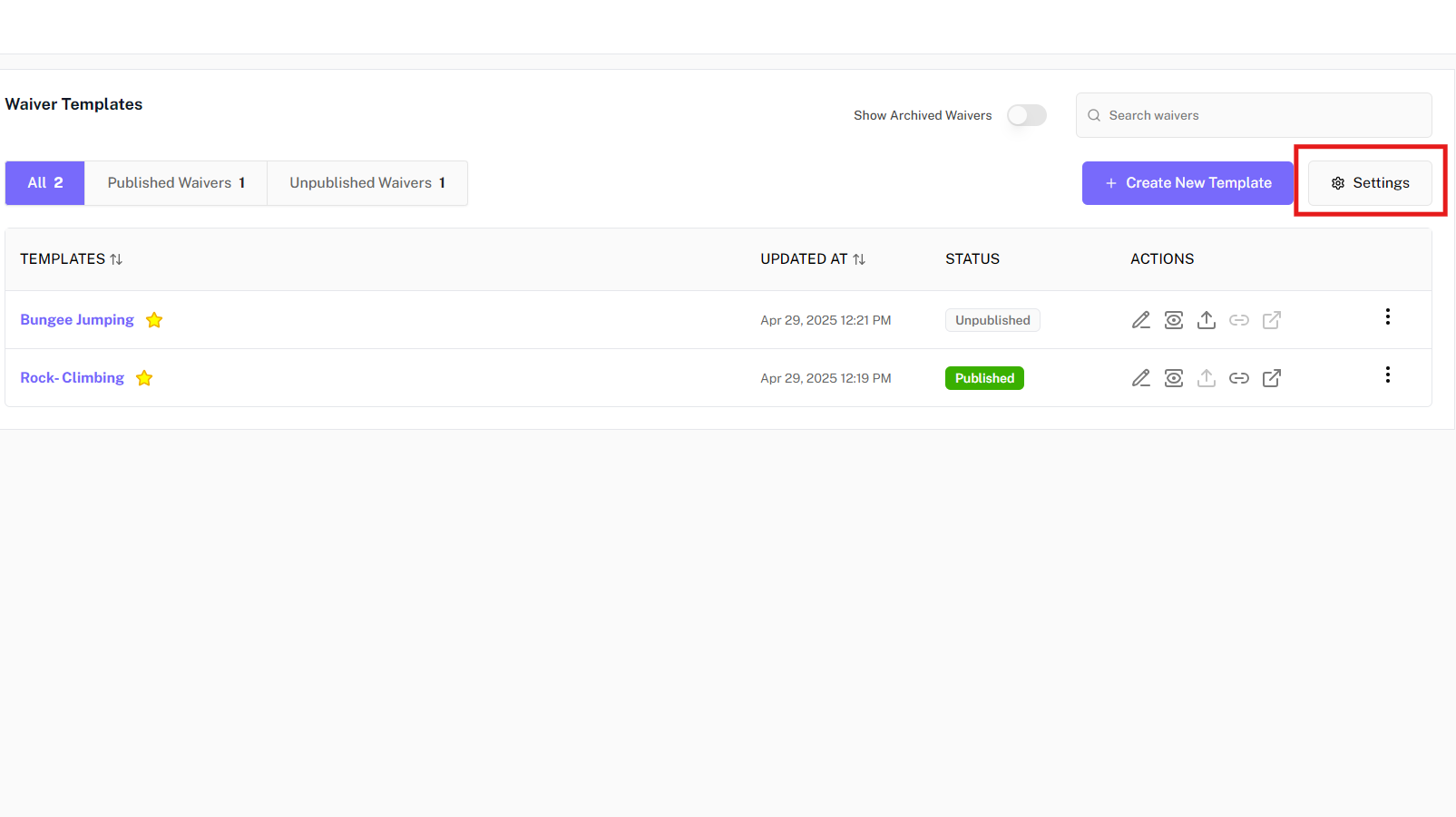Open Rock-Climbing waiver in new tab icon

point(1271,378)
